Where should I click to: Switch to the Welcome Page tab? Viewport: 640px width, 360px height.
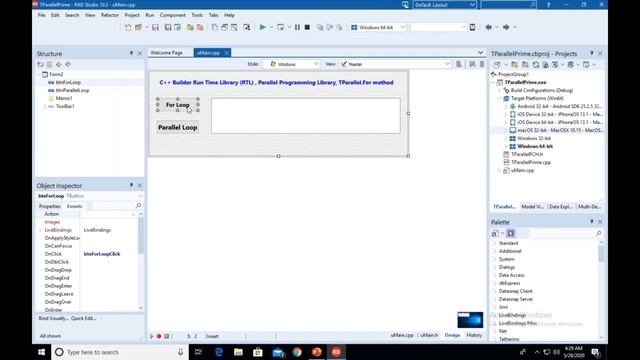click(167, 53)
